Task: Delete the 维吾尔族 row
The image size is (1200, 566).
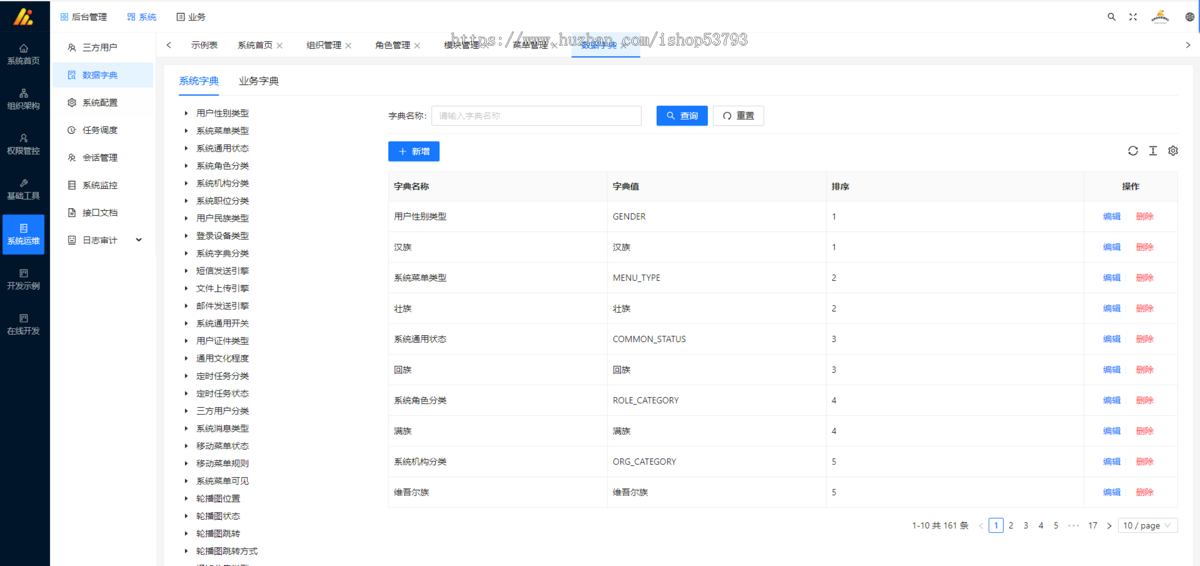Action: (x=1145, y=492)
